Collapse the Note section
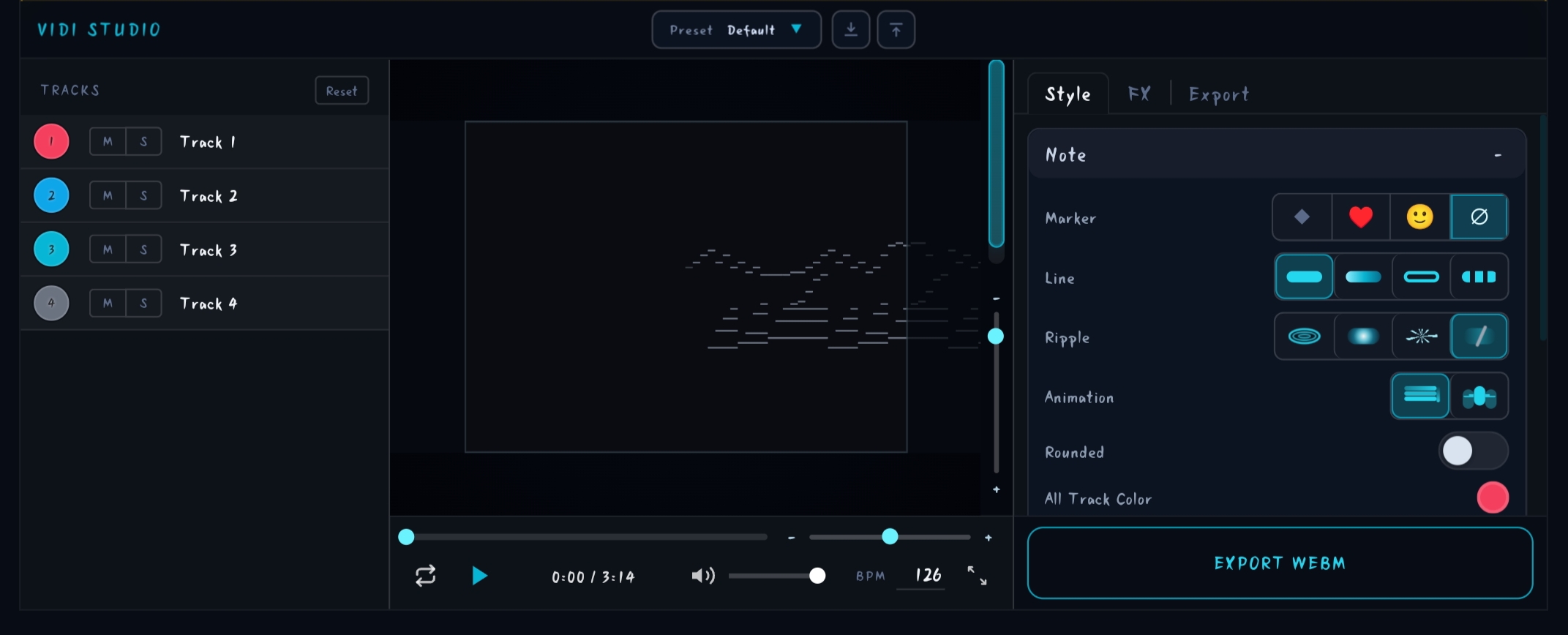This screenshot has height=635, width=1568. point(1498,155)
